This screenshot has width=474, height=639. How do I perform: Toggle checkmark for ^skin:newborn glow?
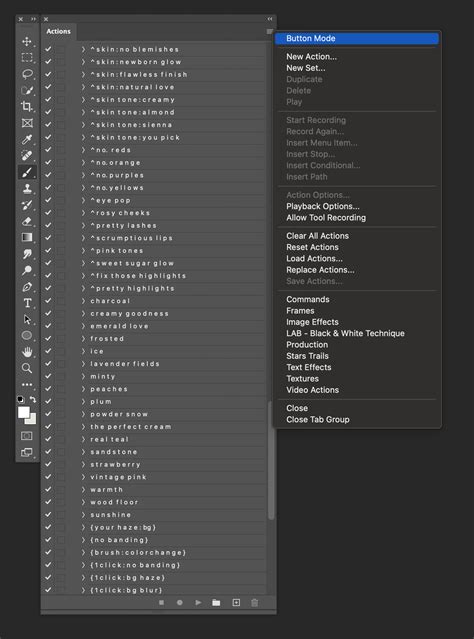click(x=48, y=62)
